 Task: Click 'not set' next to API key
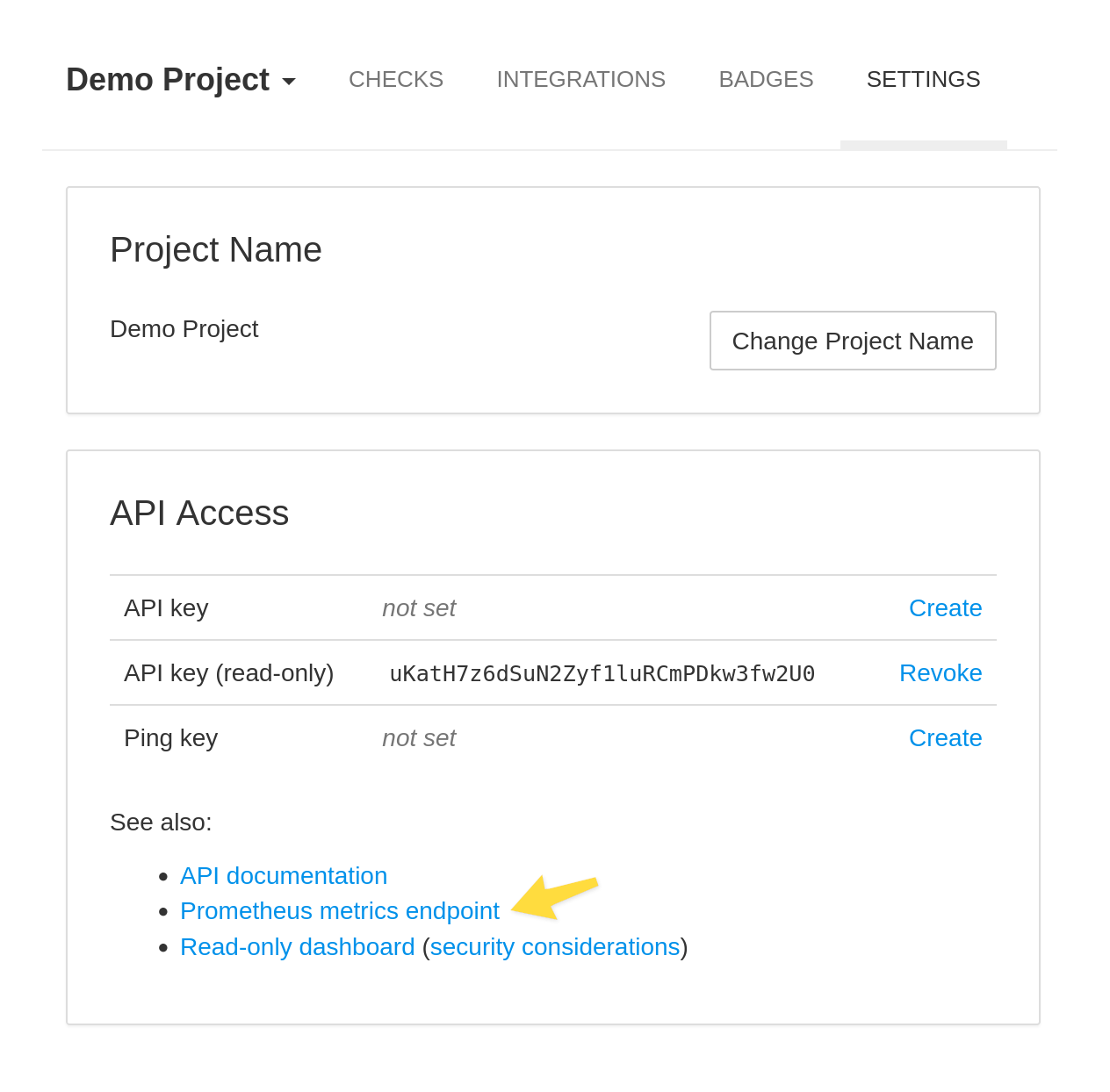pyautogui.click(x=419, y=607)
